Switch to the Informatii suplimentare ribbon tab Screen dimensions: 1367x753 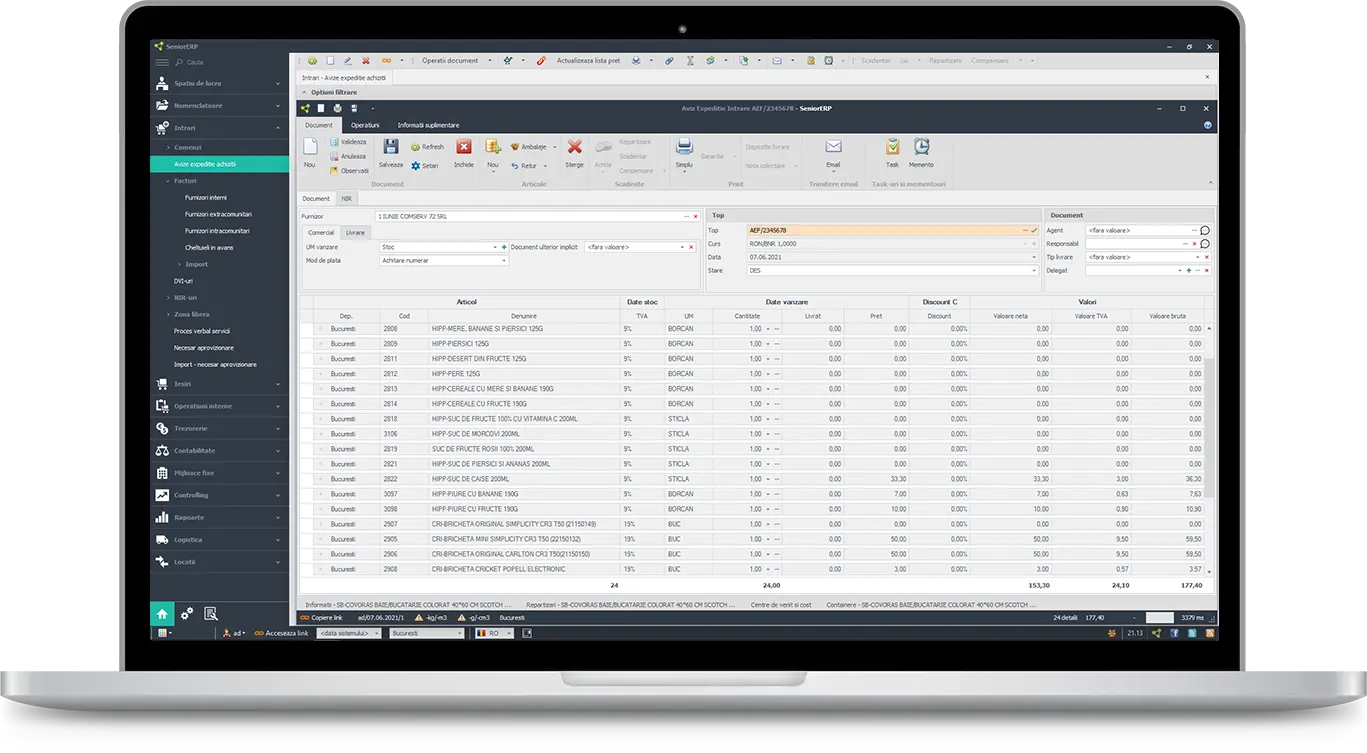(428, 125)
